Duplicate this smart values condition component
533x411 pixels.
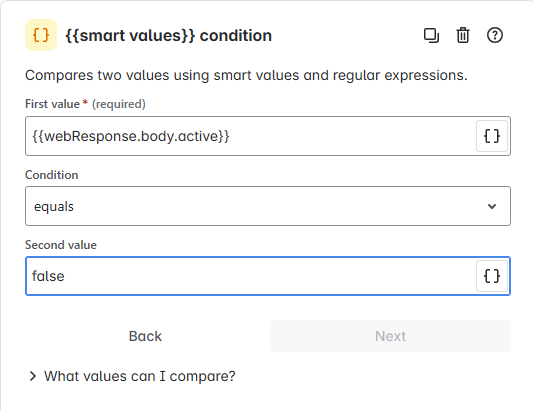(431, 35)
